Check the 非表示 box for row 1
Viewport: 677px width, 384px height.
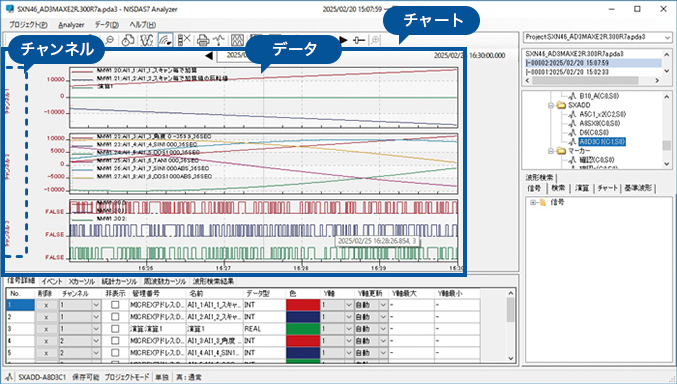[115, 305]
